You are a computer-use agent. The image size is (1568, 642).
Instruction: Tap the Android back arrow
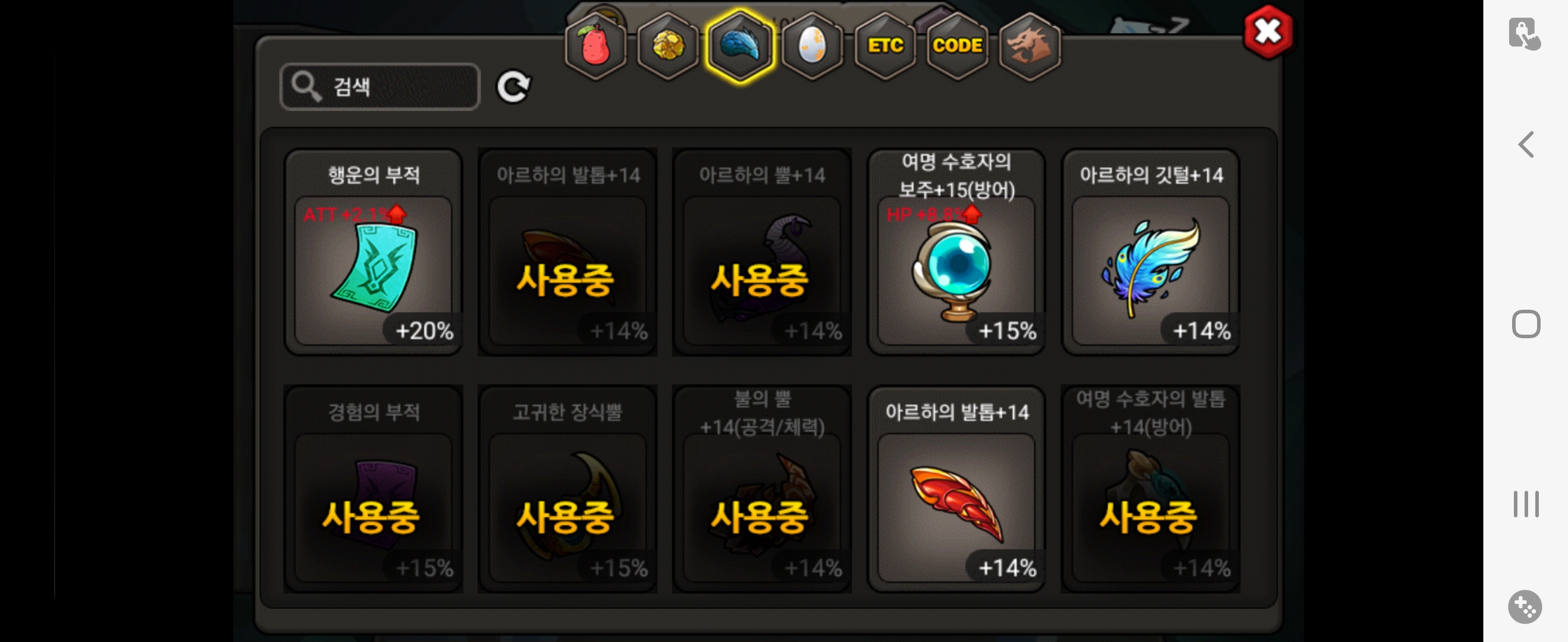point(1525,145)
